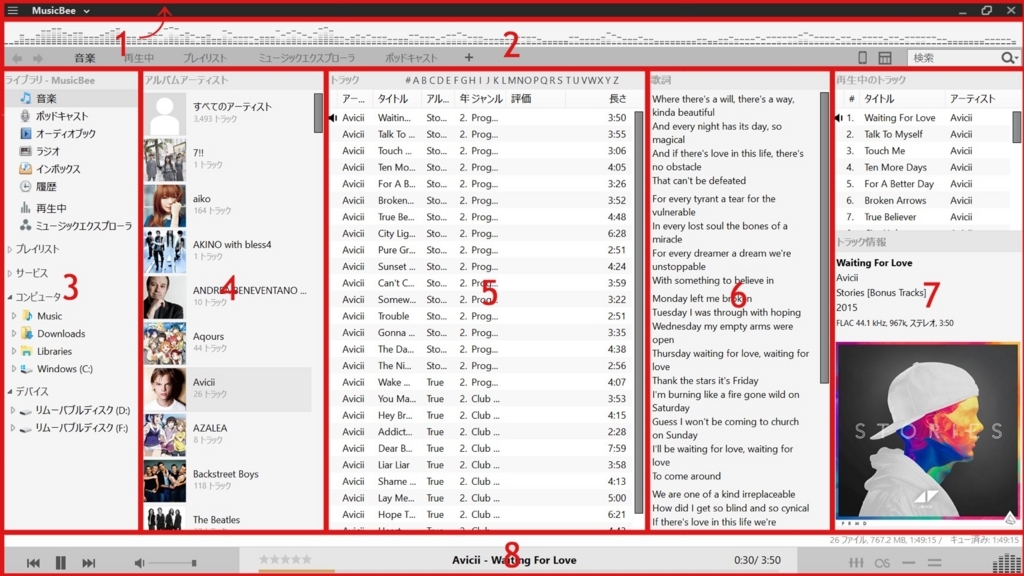Skip to the previous track

coord(33,562)
